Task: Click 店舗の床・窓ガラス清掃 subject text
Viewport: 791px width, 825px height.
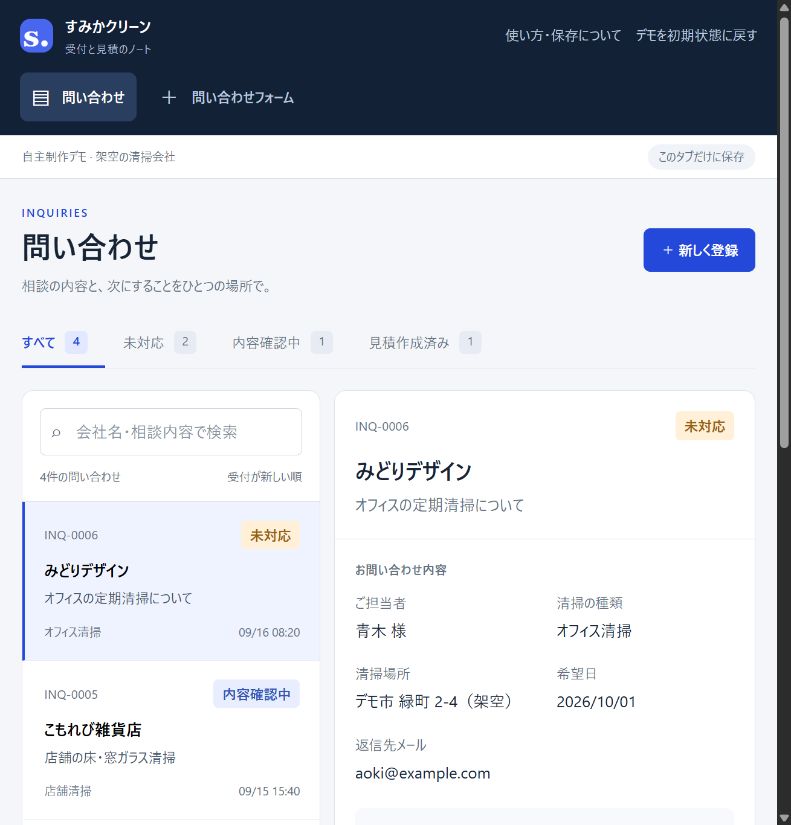Action: pos(110,758)
